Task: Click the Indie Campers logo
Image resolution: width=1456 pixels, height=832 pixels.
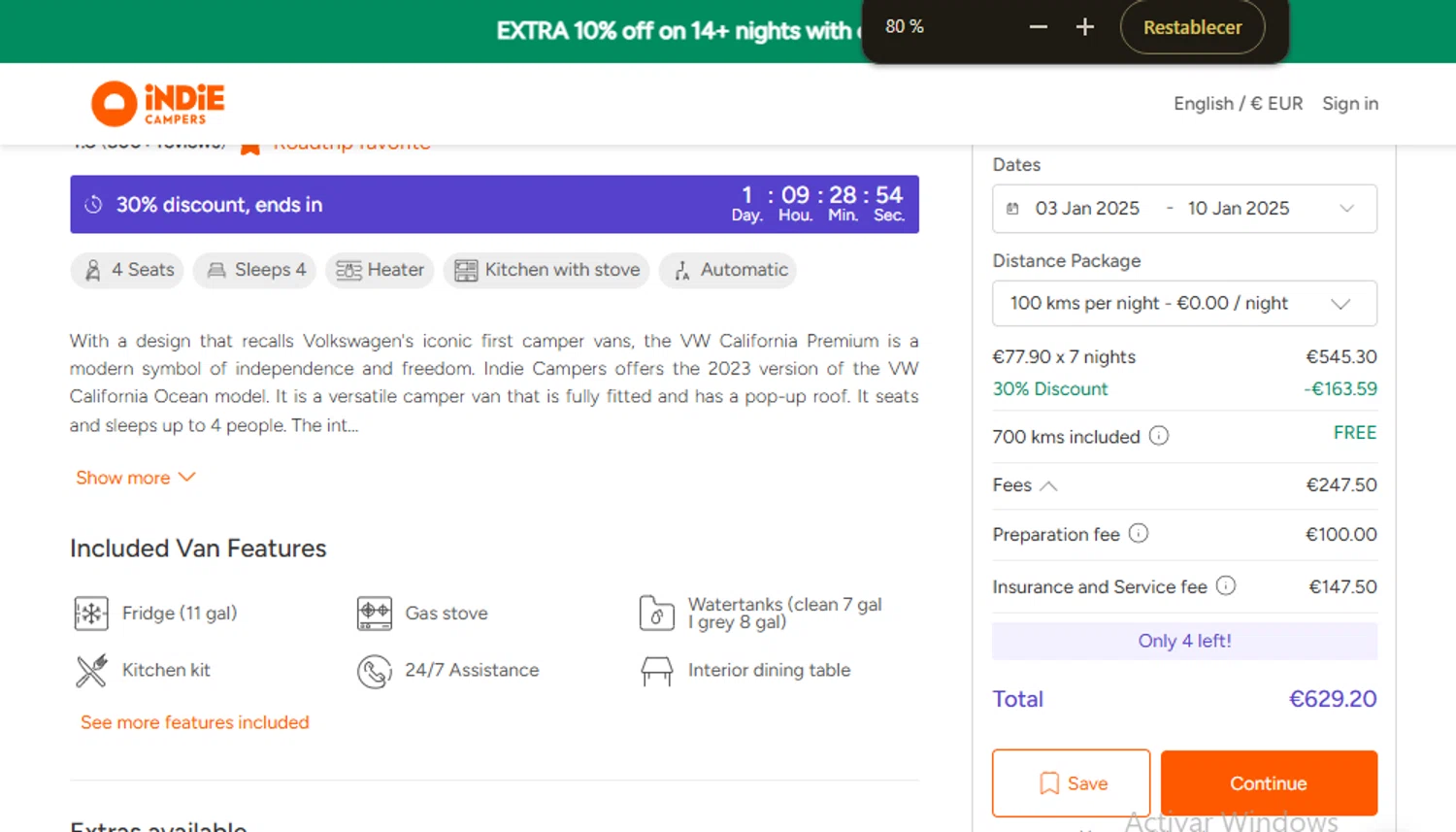Action: coord(158,104)
